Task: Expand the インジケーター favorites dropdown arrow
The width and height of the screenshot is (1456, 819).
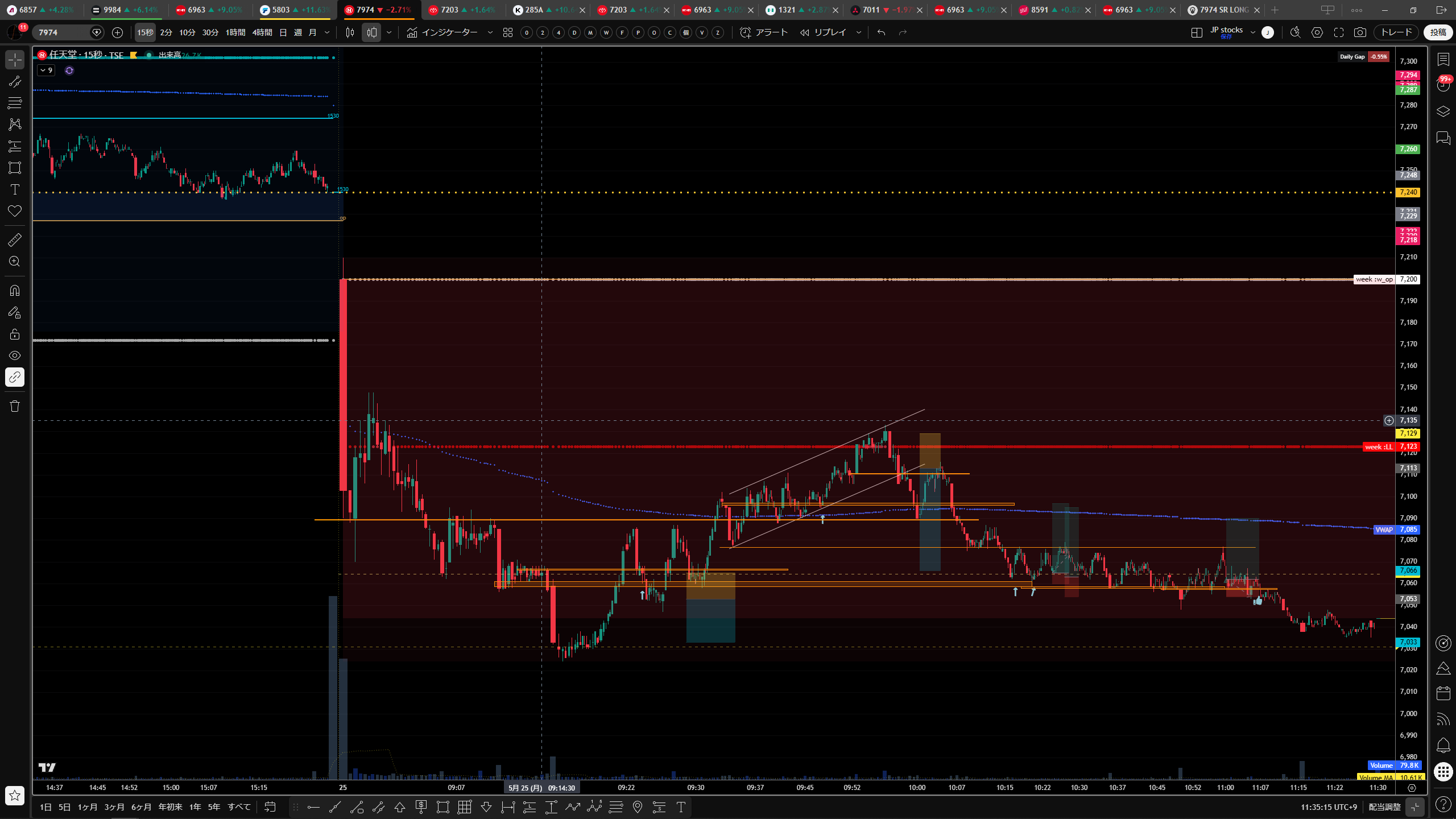Action: click(490, 32)
